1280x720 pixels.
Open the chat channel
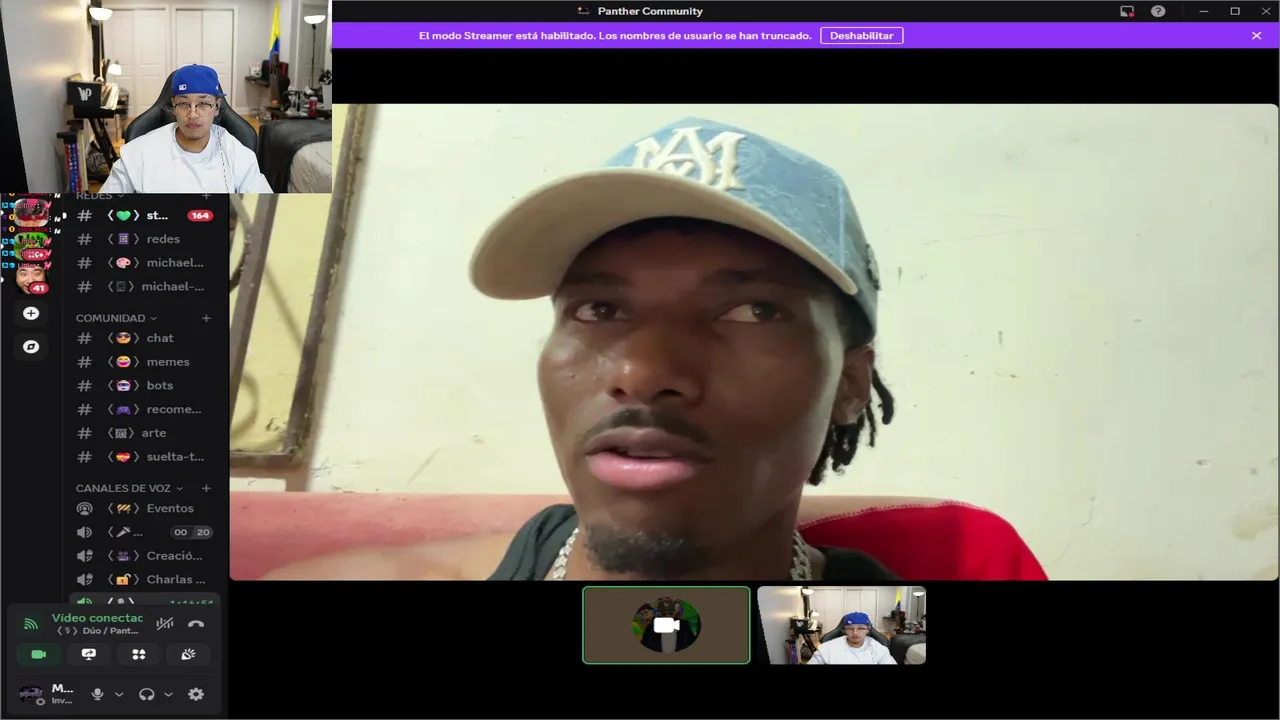tap(145, 338)
